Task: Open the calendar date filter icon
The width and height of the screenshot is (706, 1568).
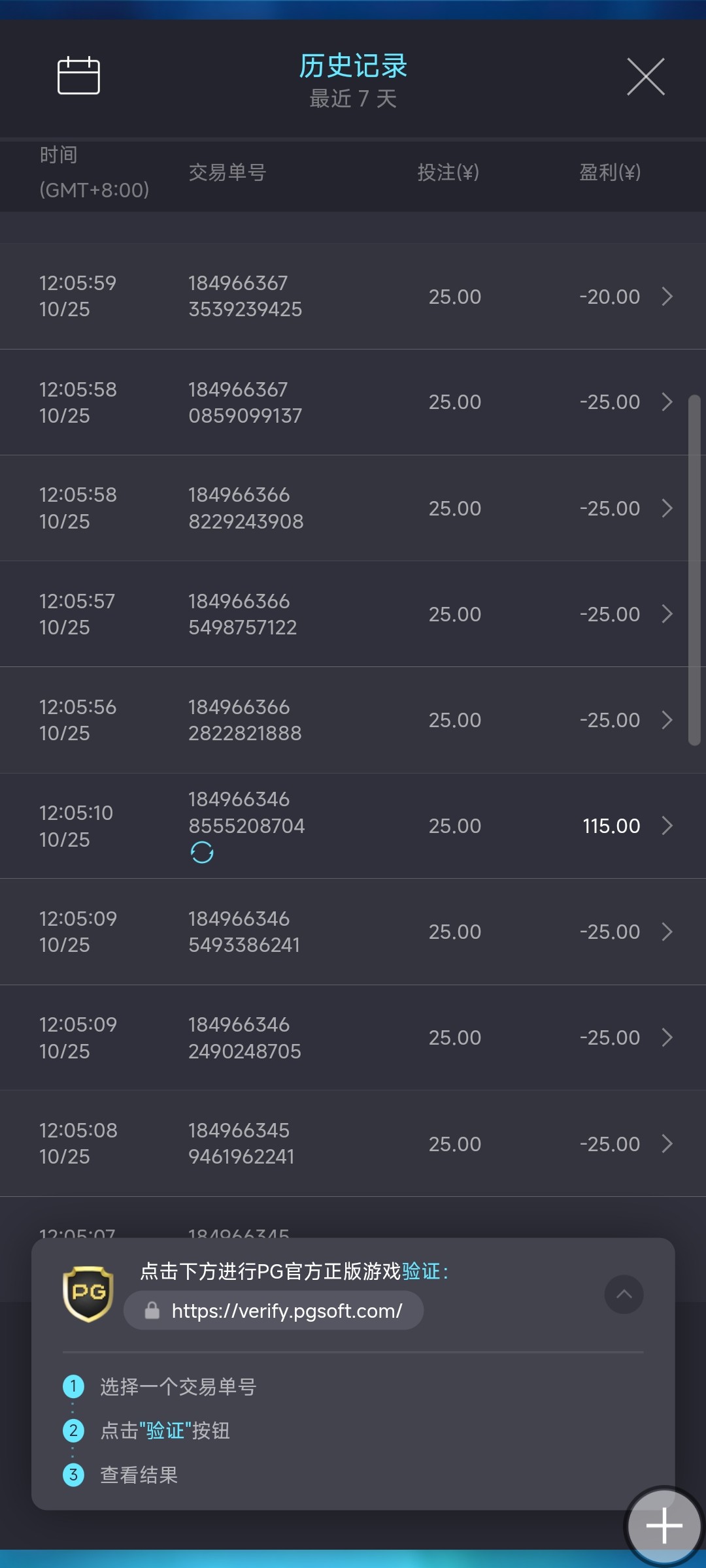Action: 78,76
